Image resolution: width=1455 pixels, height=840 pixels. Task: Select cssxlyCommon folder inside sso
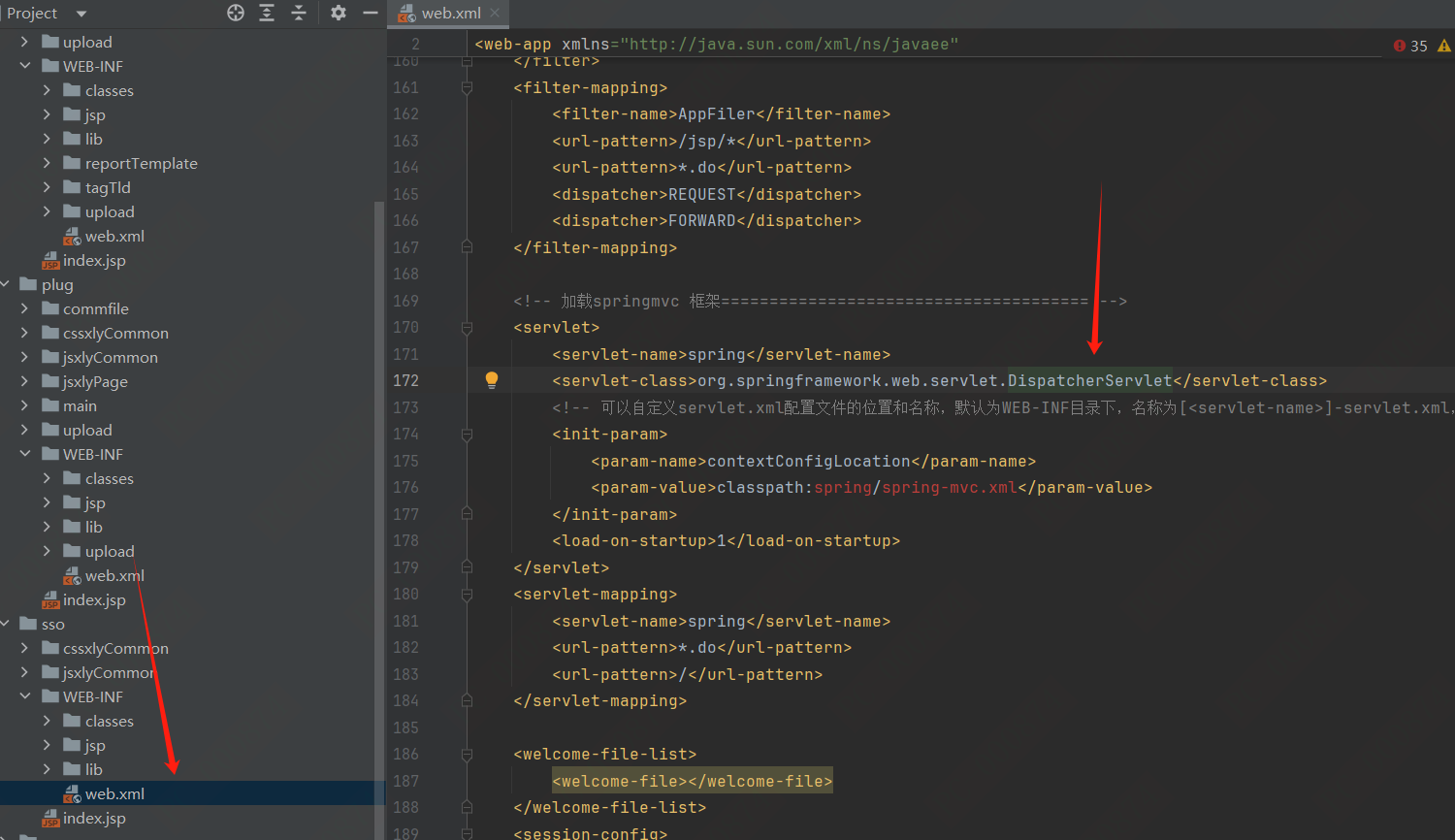[x=115, y=648]
